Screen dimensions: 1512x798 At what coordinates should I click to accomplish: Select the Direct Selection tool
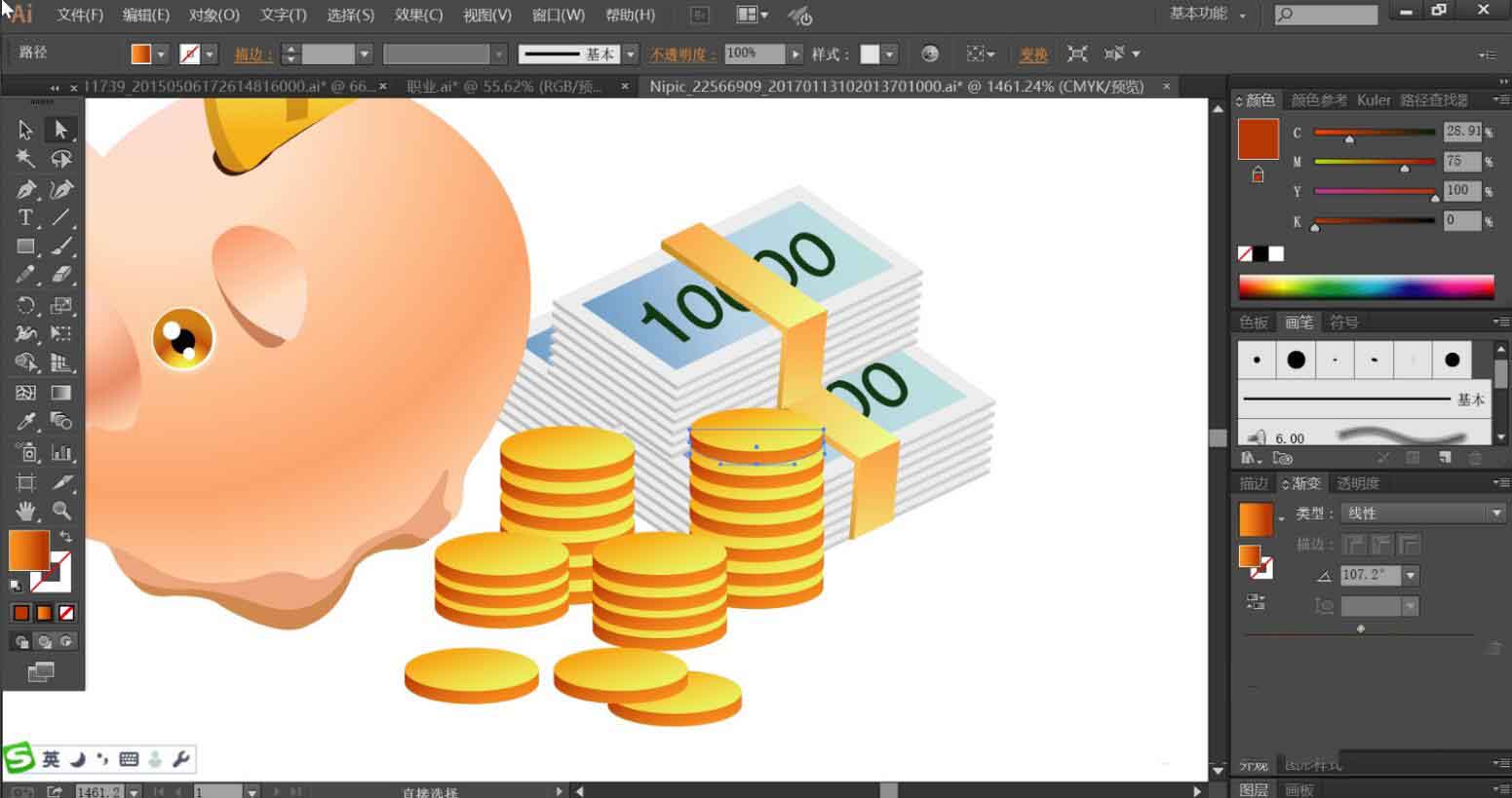(x=60, y=130)
